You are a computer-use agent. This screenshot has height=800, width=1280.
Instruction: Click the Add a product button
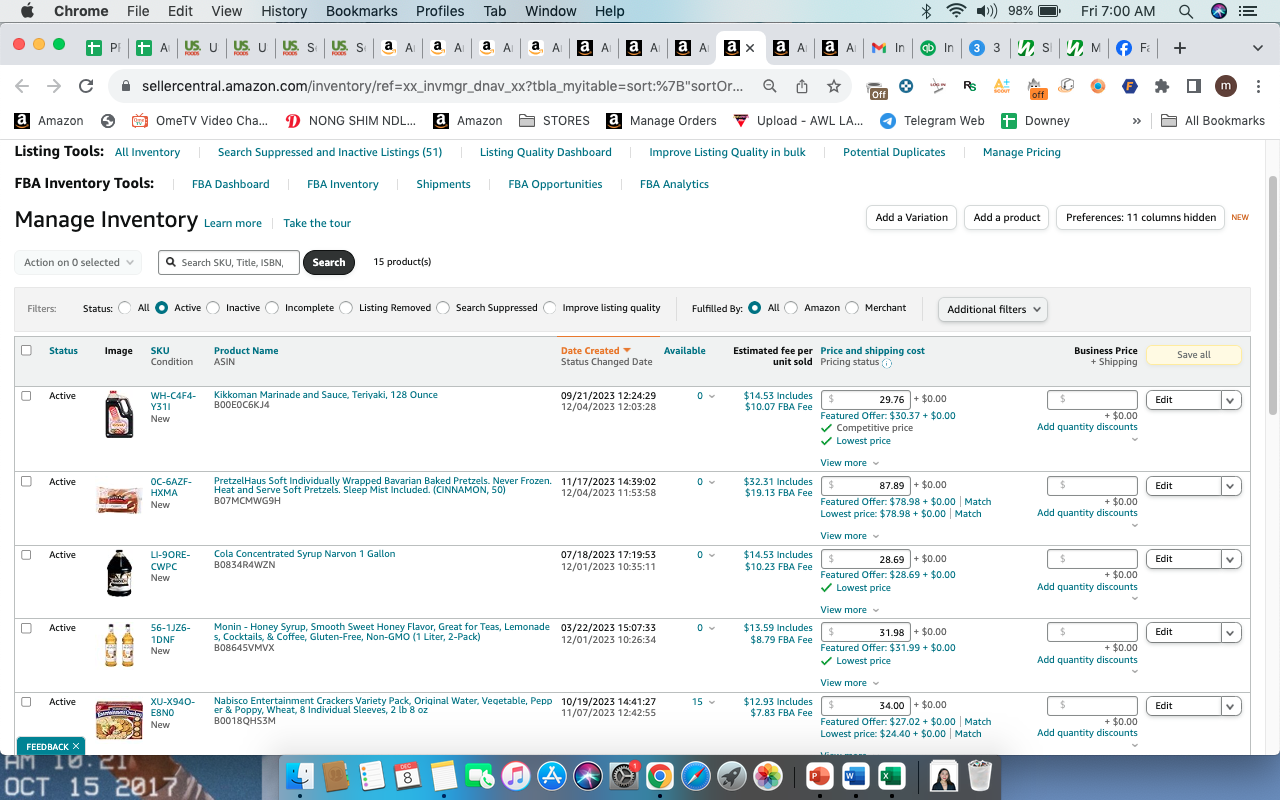pyautogui.click(x=1007, y=217)
